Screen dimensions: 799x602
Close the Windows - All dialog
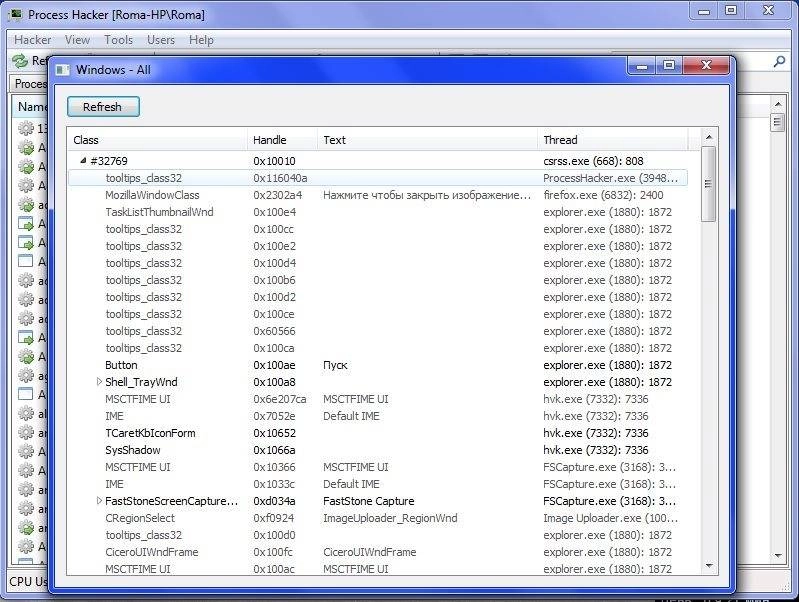[x=706, y=65]
